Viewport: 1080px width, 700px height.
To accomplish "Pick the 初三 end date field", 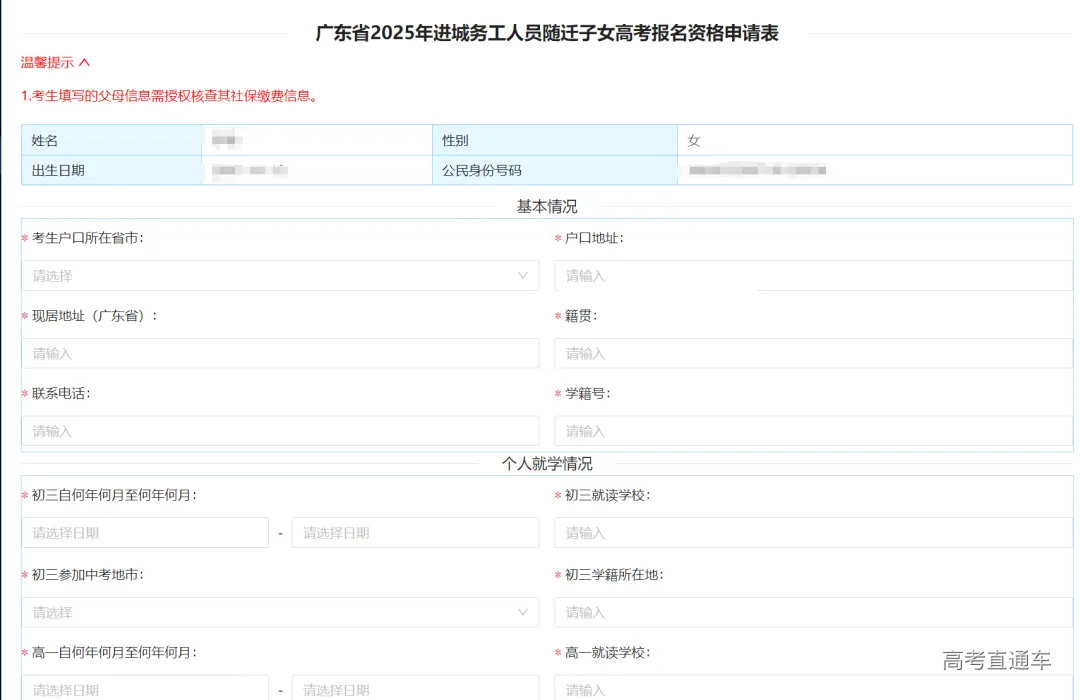I will [415, 533].
